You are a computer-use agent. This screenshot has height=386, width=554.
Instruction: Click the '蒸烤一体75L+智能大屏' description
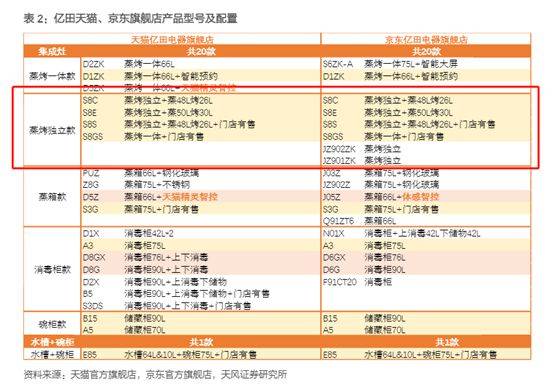(x=411, y=64)
